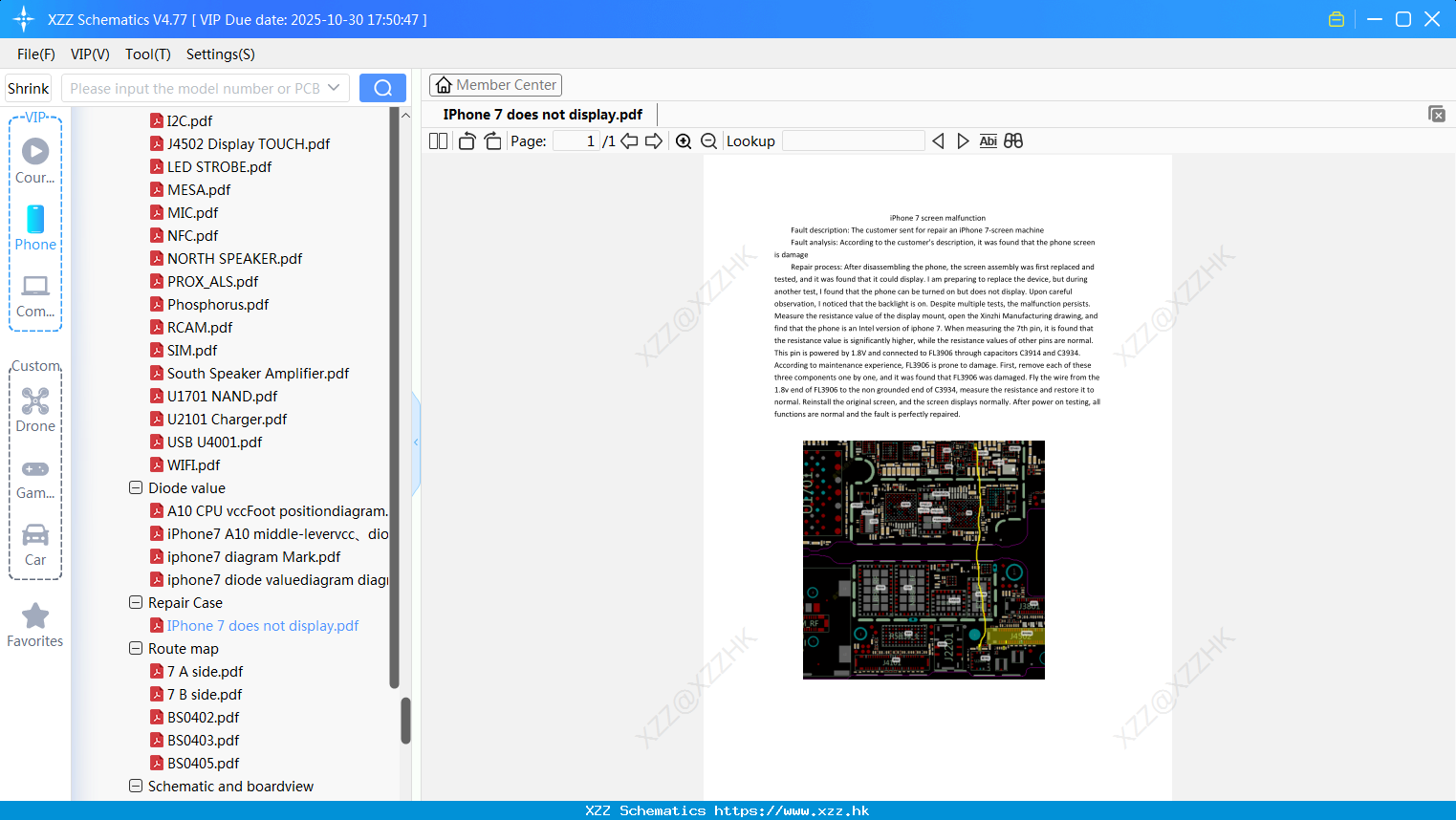This screenshot has height=820, width=1456.
Task: Go to the next PDF page
Action: [x=654, y=141]
